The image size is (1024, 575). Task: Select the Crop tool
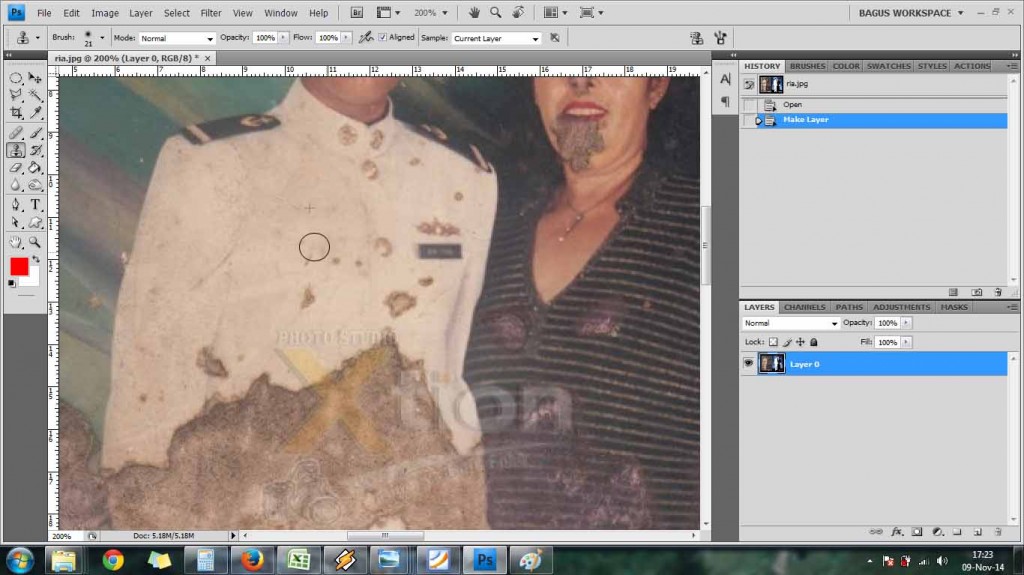(16, 112)
